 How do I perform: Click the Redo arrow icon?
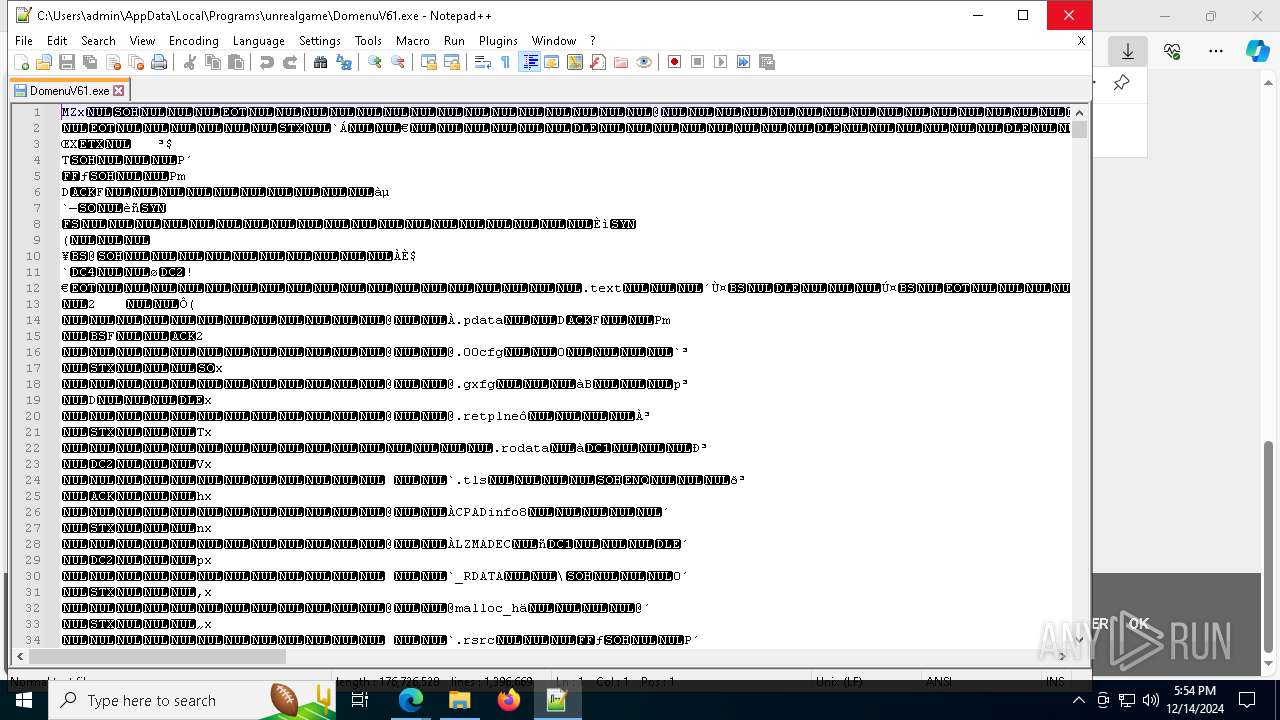coord(290,62)
